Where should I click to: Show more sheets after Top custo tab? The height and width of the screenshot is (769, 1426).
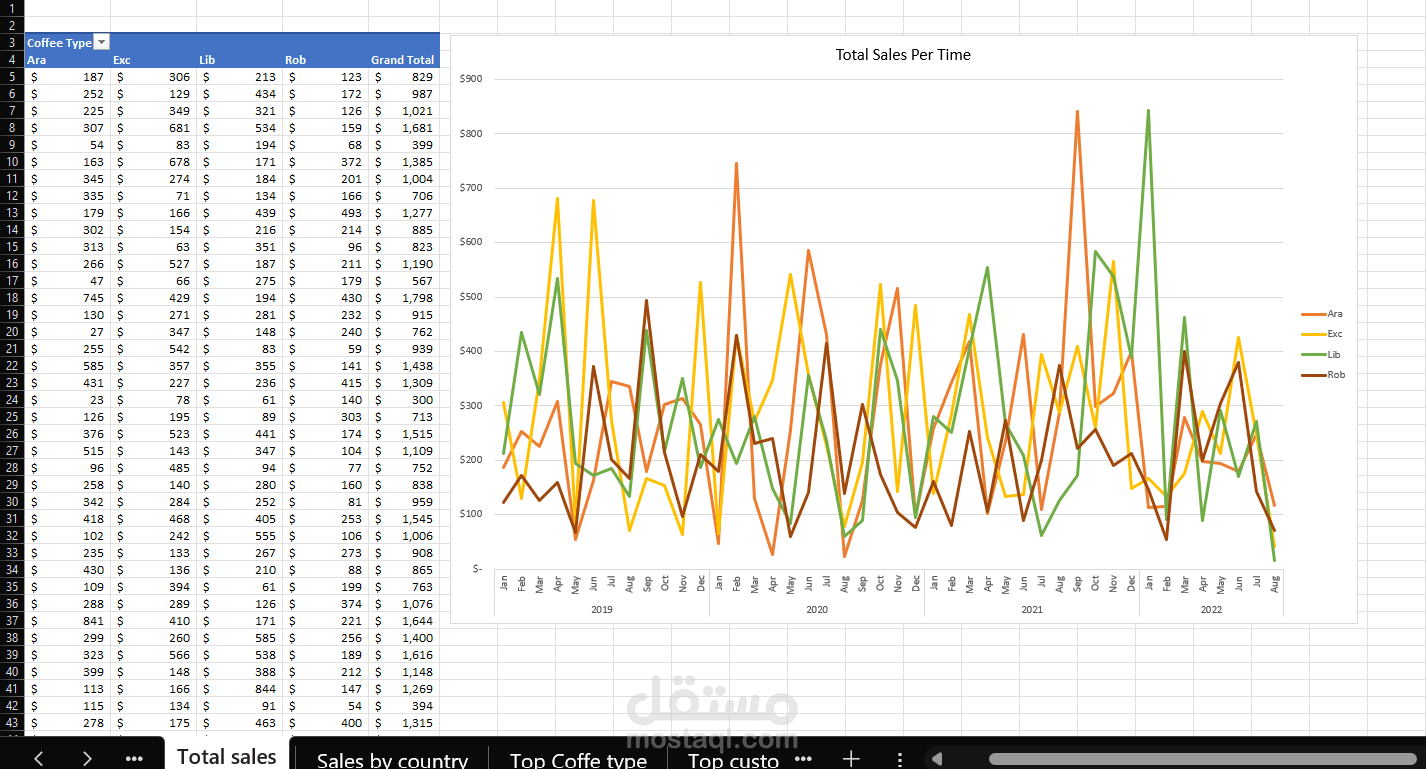[802, 758]
